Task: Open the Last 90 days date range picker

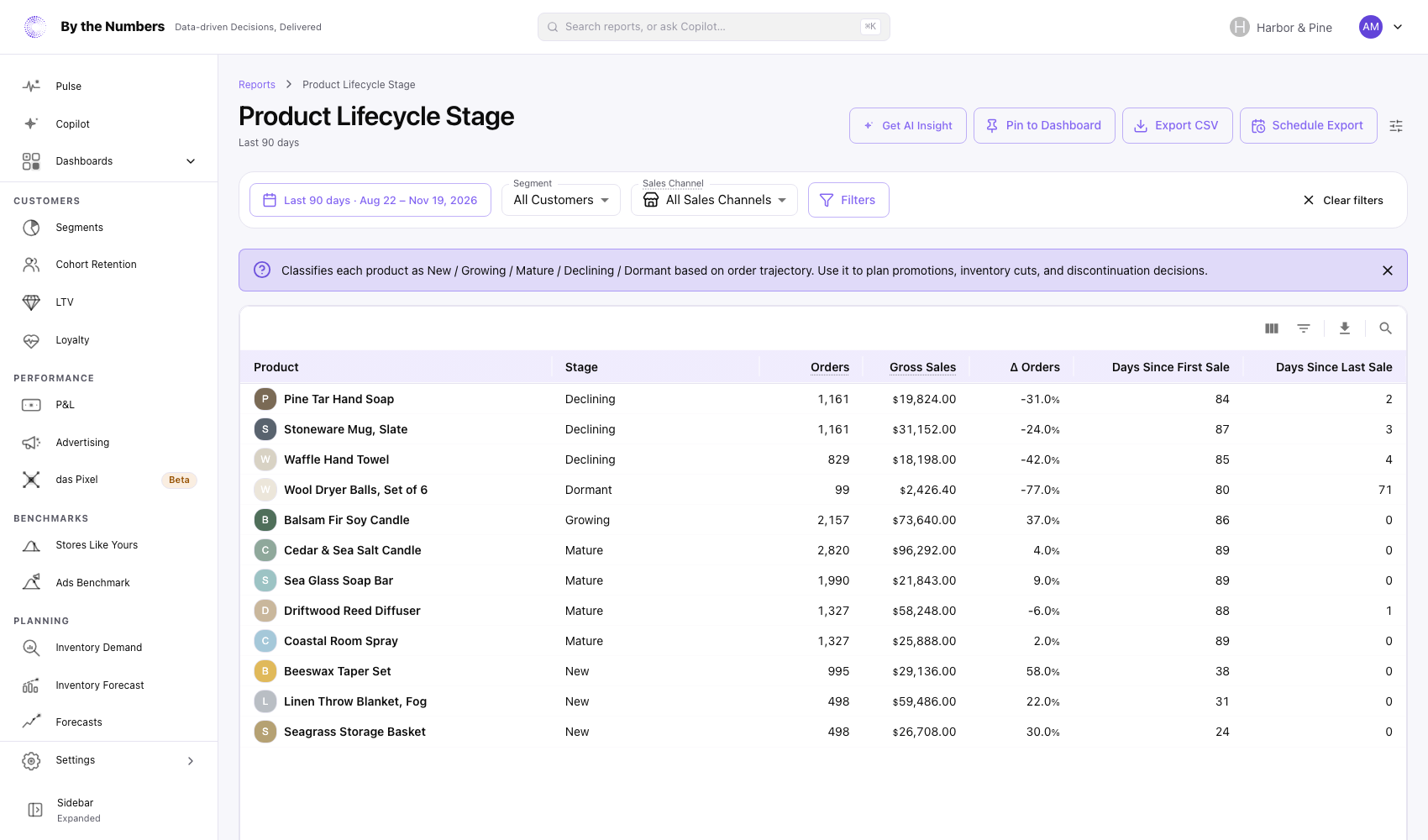Action: pyautogui.click(x=370, y=200)
